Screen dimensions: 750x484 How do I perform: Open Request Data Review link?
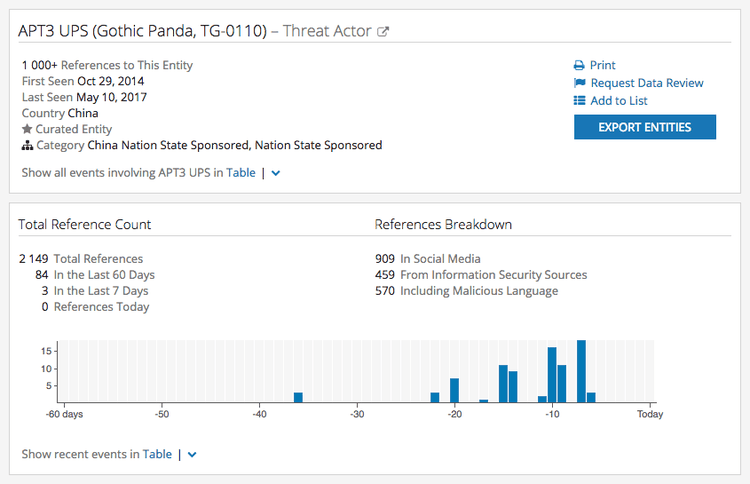pyautogui.click(x=647, y=83)
